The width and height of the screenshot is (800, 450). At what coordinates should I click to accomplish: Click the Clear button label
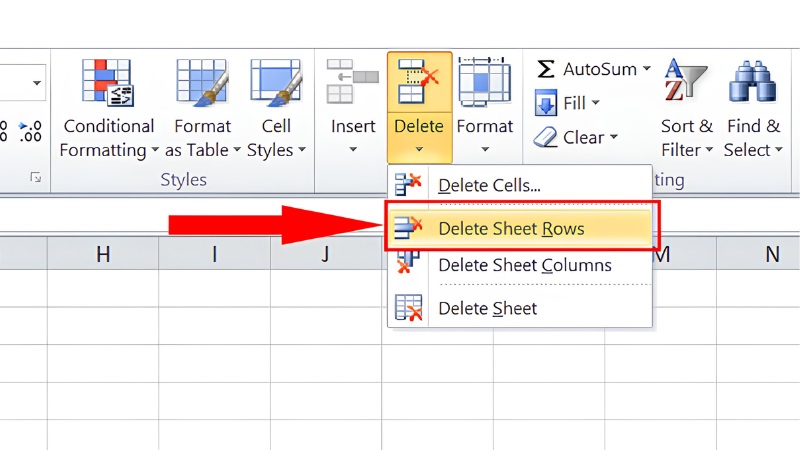click(x=584, y=137)
